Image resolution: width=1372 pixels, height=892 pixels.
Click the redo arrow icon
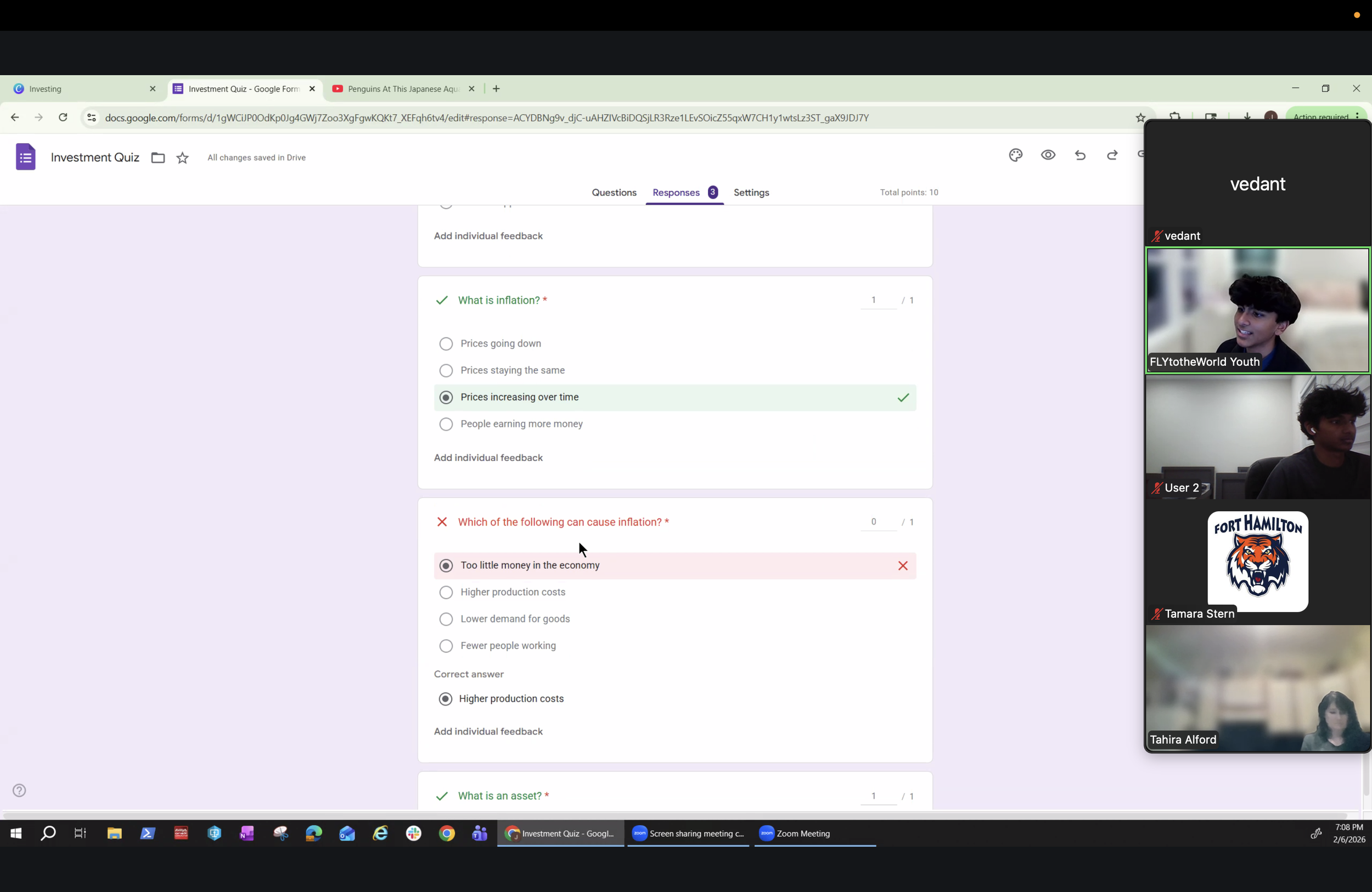coord(1112,155)
